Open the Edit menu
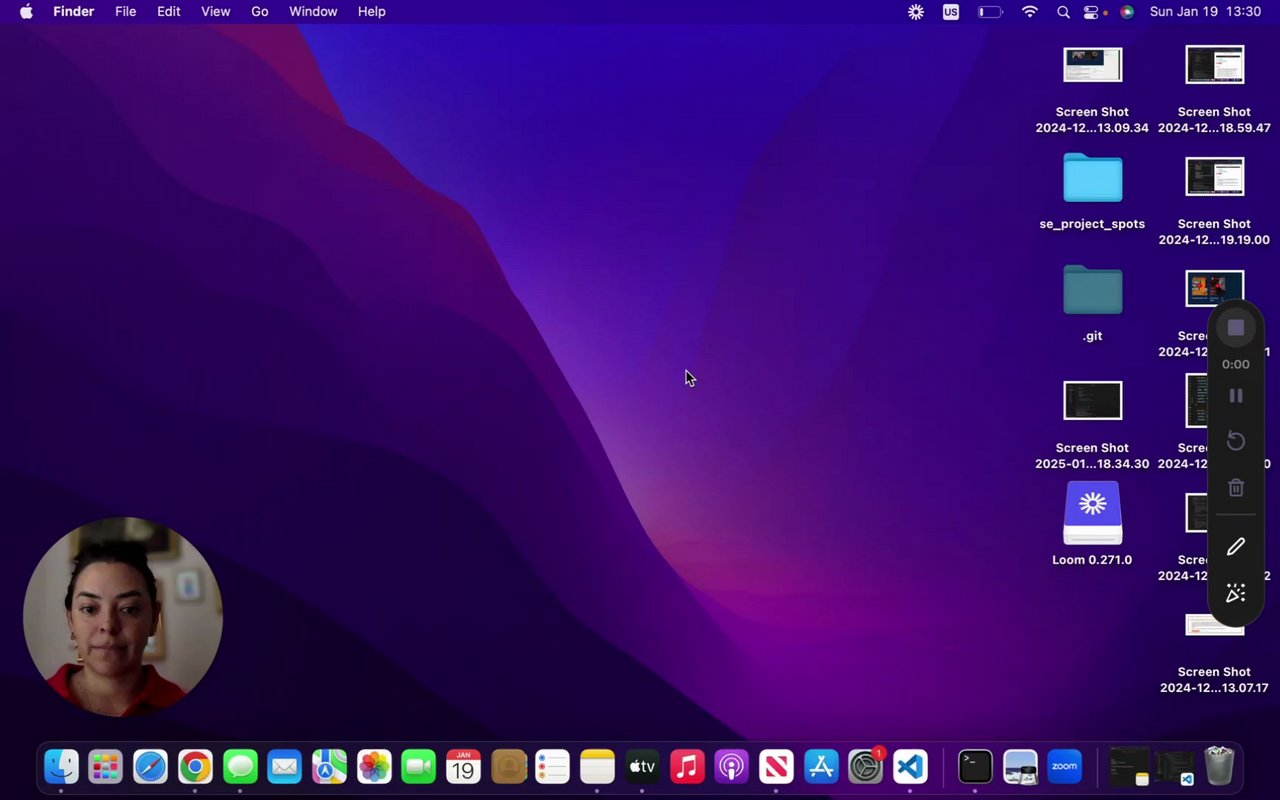Viewport: 1280px width, 800px height. 168,12
